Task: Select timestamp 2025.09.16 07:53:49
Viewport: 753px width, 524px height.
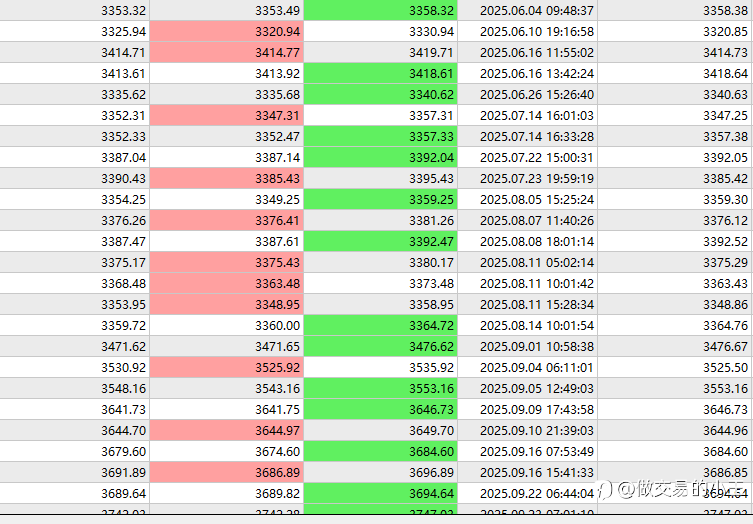Action: pos(537,451)
